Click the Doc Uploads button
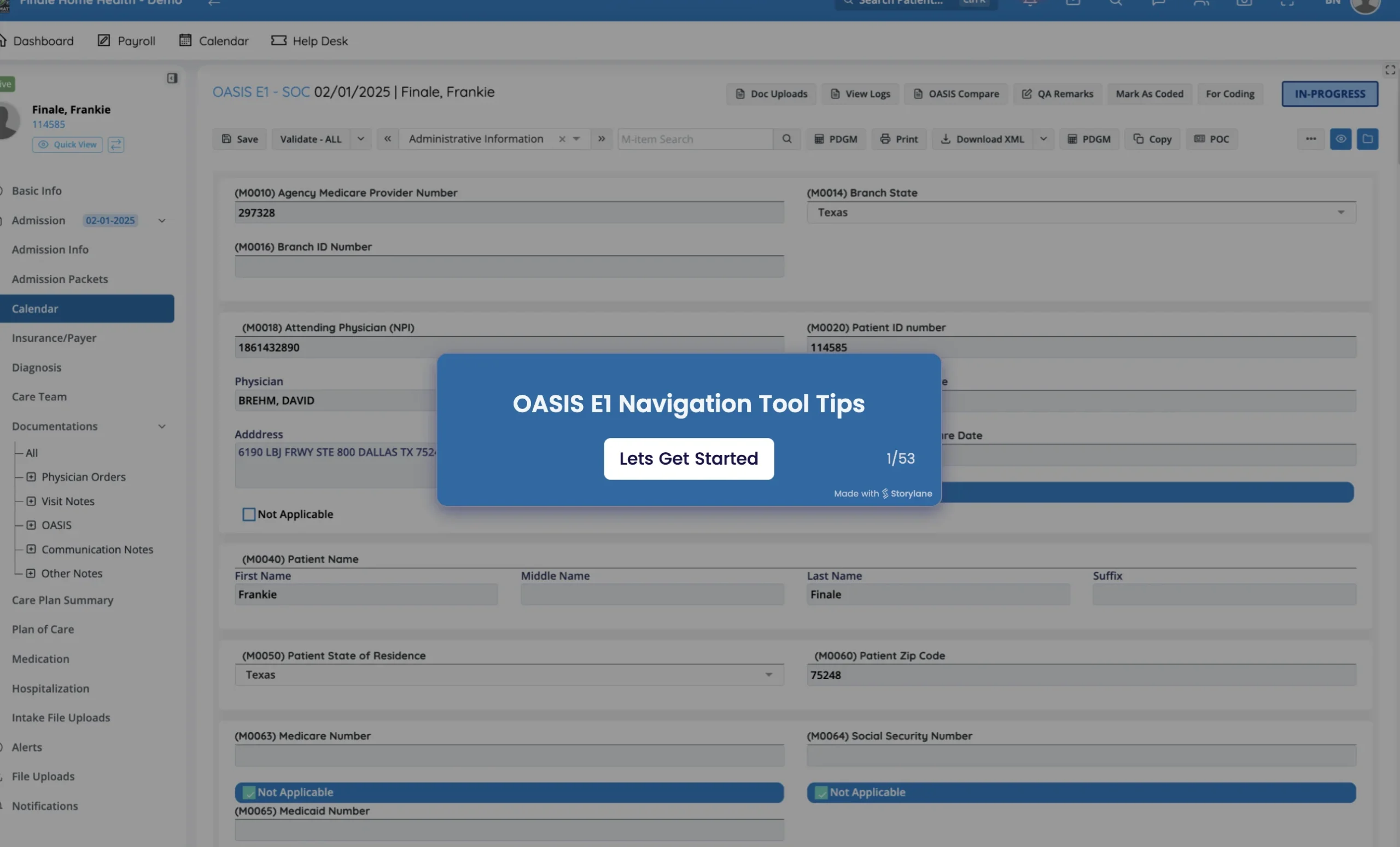 pos(771,94)
